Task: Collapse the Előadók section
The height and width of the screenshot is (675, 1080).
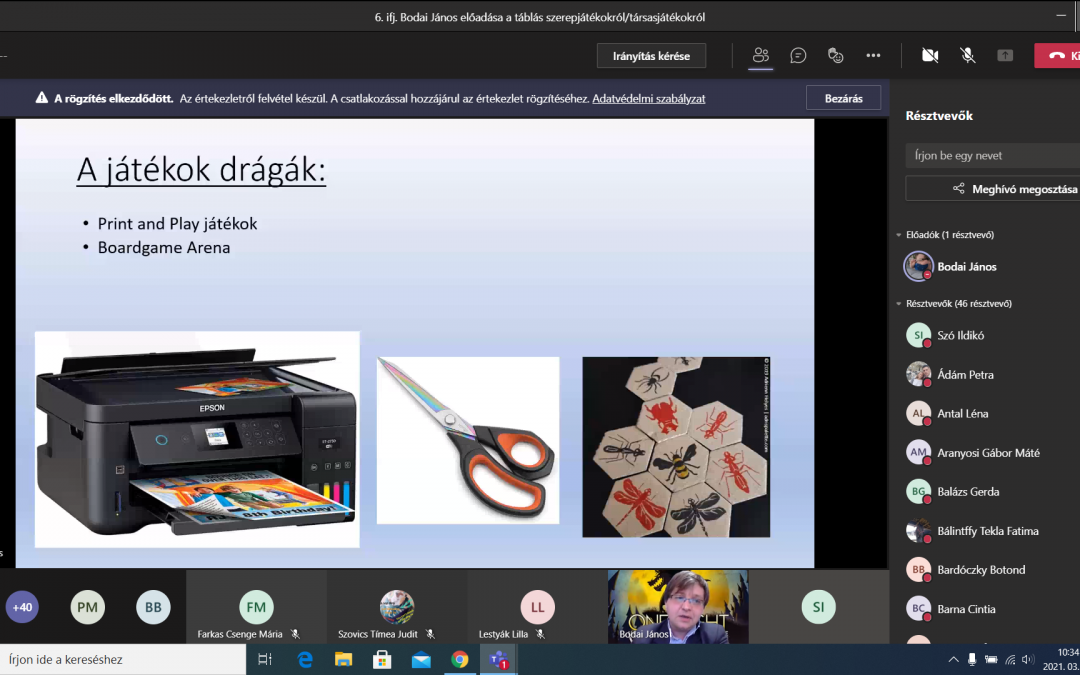Action: coord(899,235)
